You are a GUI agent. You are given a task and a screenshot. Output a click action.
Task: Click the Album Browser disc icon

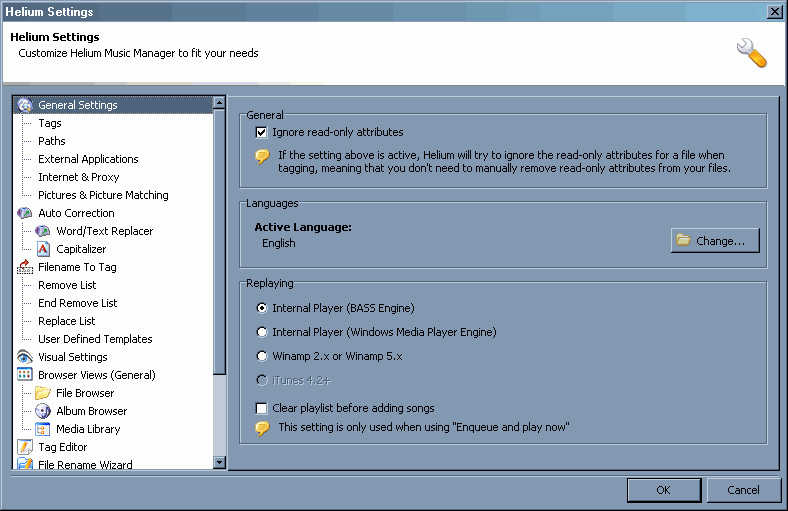[43, 411]
